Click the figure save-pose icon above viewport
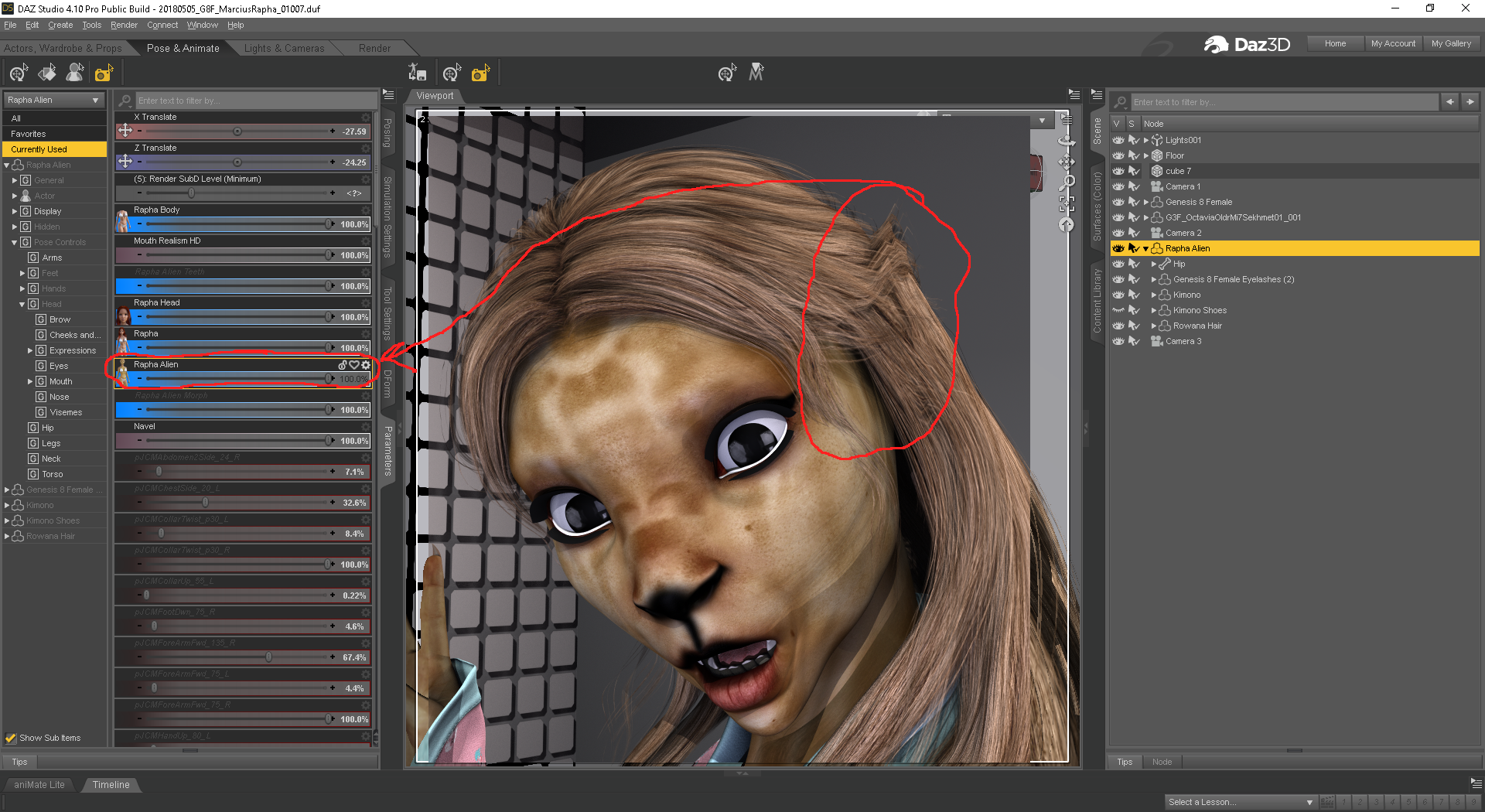 pyautogui.click(x=418, y=73)
